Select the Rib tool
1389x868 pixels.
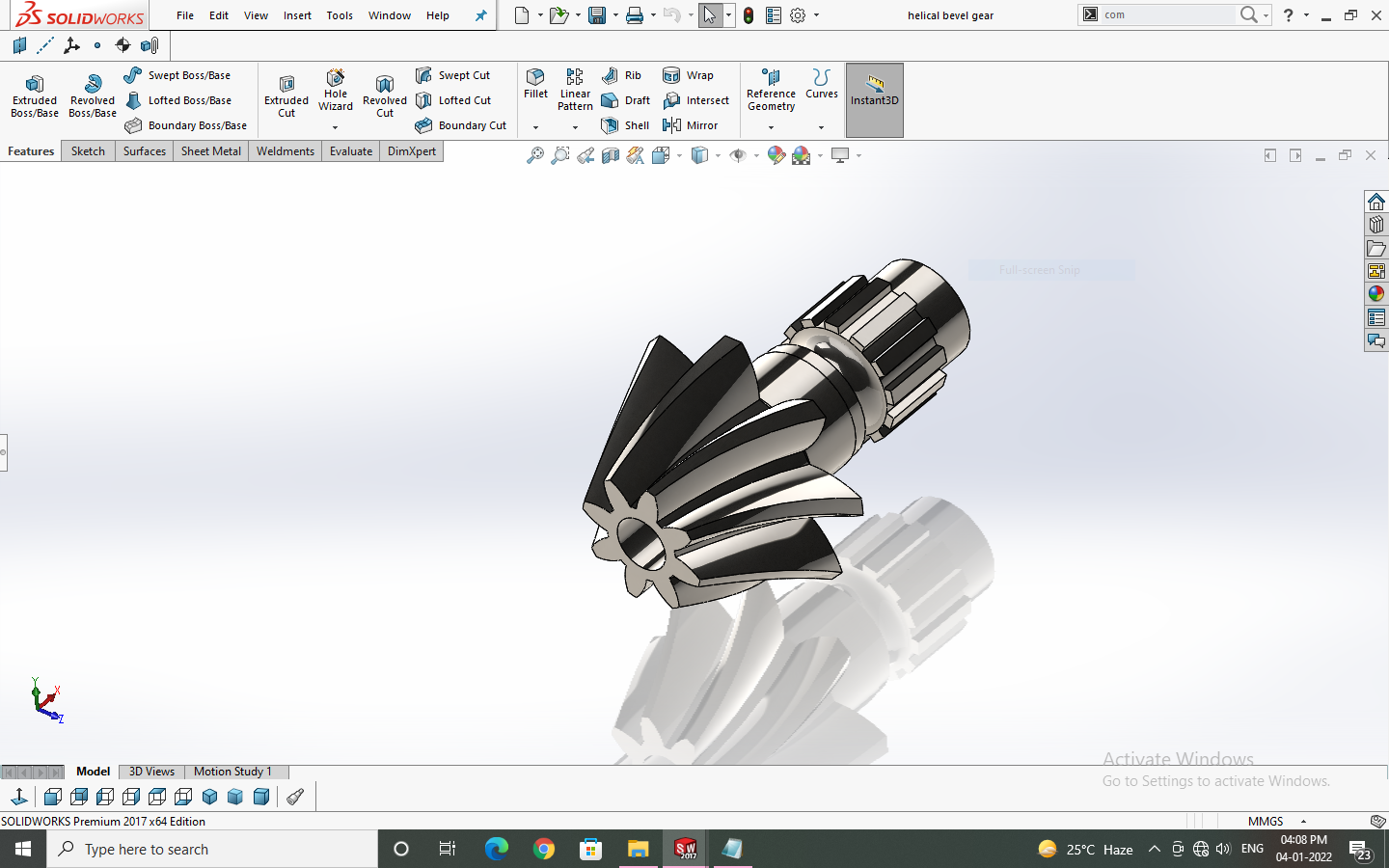tap(621, 75)
